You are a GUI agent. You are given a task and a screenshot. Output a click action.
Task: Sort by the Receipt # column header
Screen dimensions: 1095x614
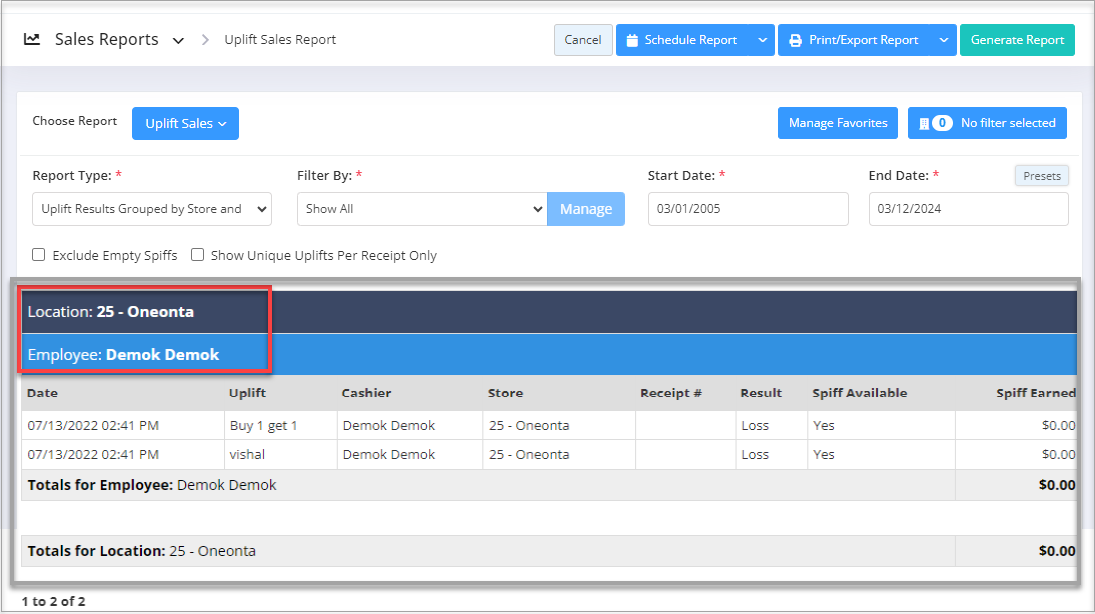(670, 393)
